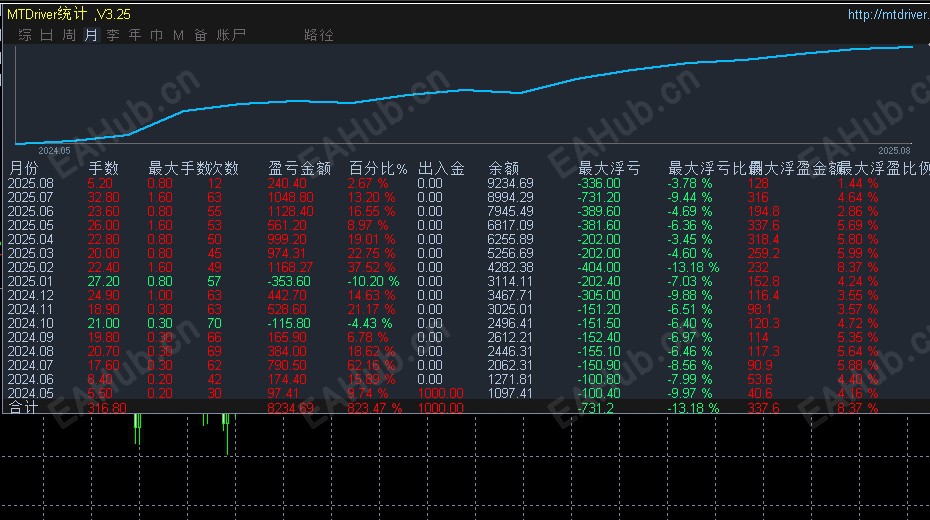Click lots value 27.20
The image size is (930, 520).
pyautogui.click(x=103, y=282)
